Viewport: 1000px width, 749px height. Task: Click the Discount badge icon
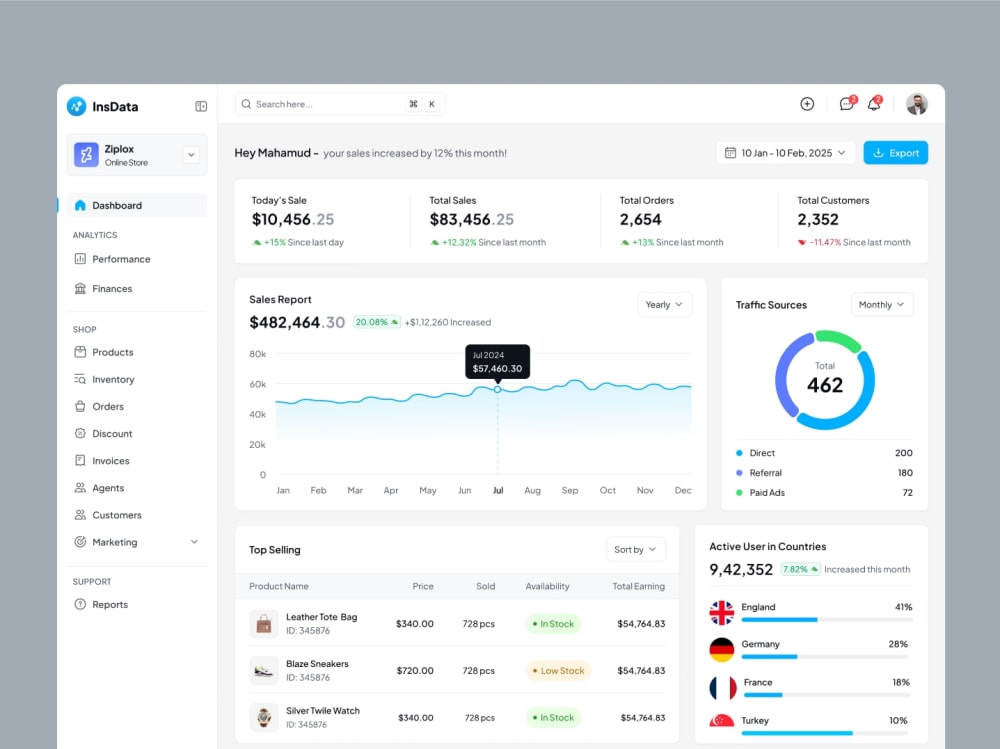80,433
